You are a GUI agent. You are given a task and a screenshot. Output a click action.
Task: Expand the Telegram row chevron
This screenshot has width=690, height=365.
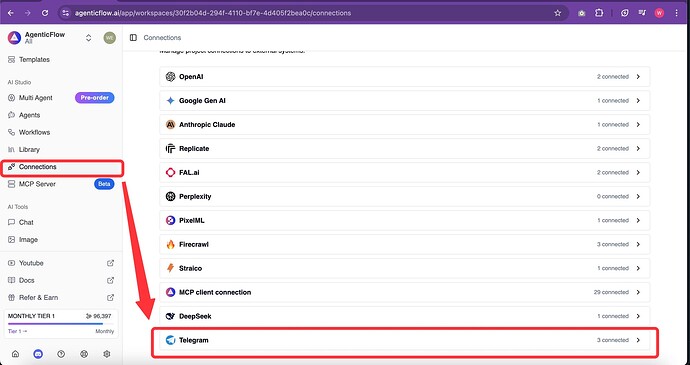click(638, 340)
